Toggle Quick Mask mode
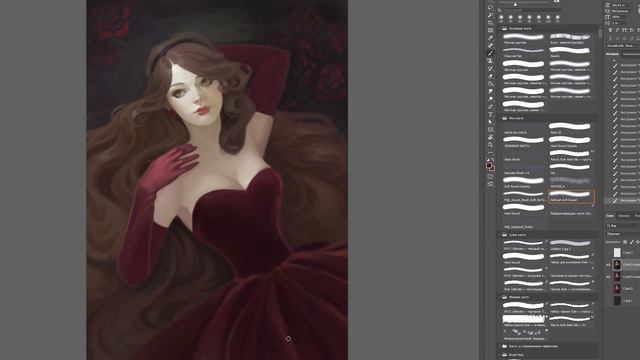Image resolution: width=640 pixels, height=360 pixels. (x=490, y=176)
